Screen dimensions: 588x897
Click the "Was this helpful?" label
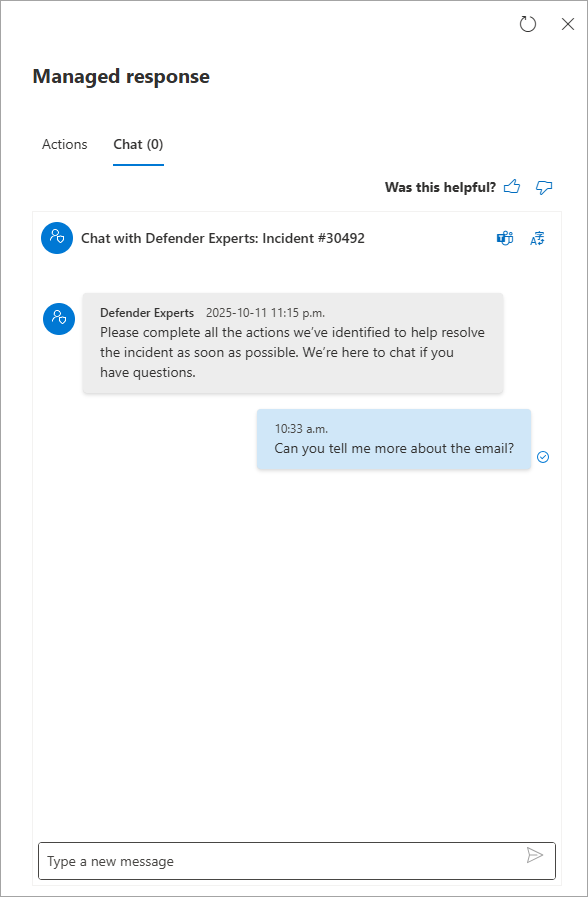(440, 187)
